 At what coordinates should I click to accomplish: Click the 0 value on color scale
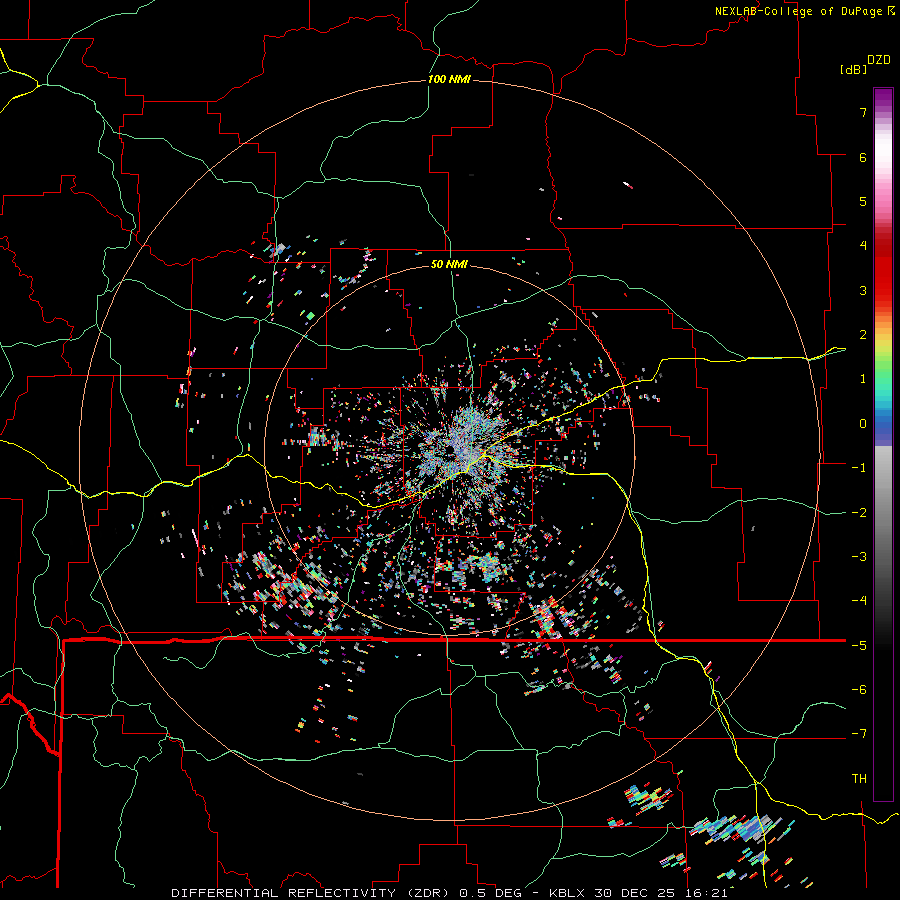(863, 424)
